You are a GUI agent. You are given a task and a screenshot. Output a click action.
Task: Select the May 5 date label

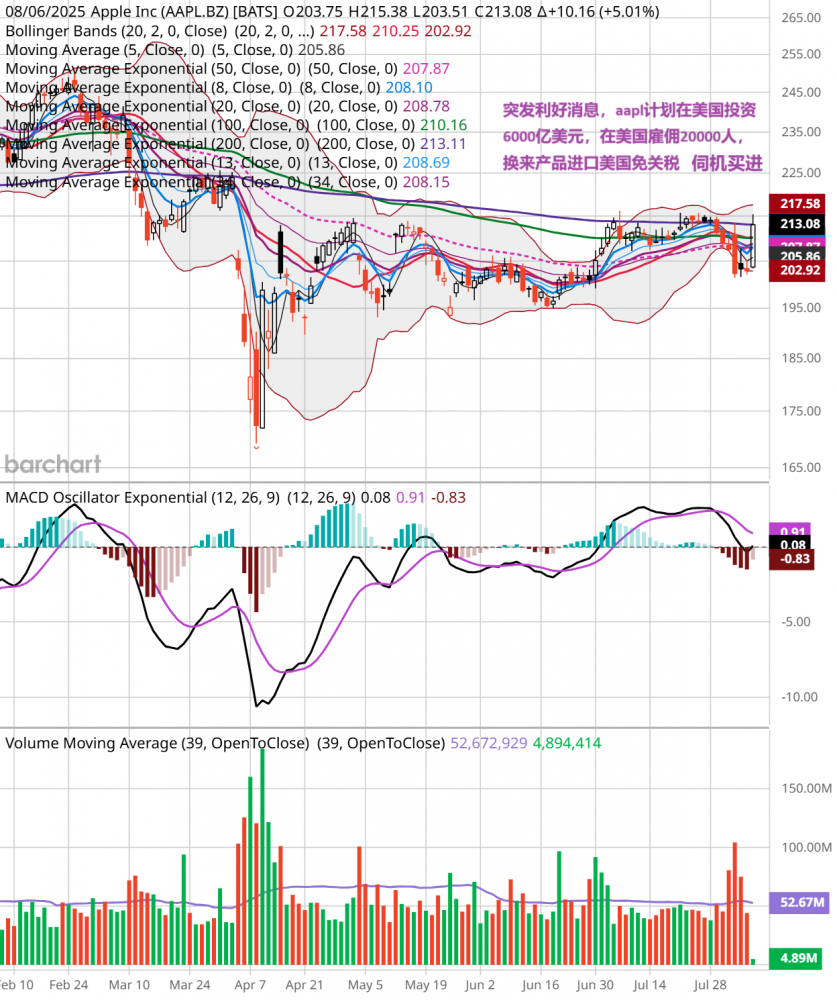point(365,985)
